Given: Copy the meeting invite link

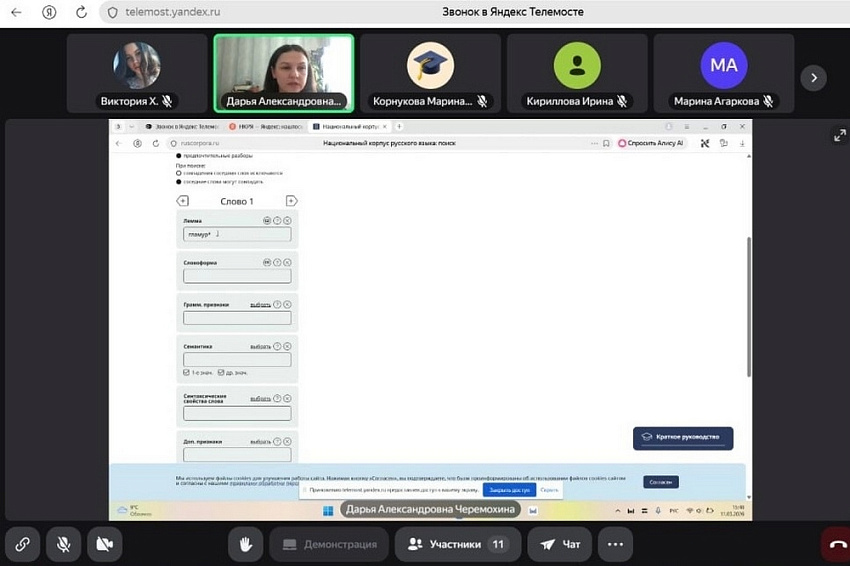Looking at the screenshot, I should tap(22, 544).
